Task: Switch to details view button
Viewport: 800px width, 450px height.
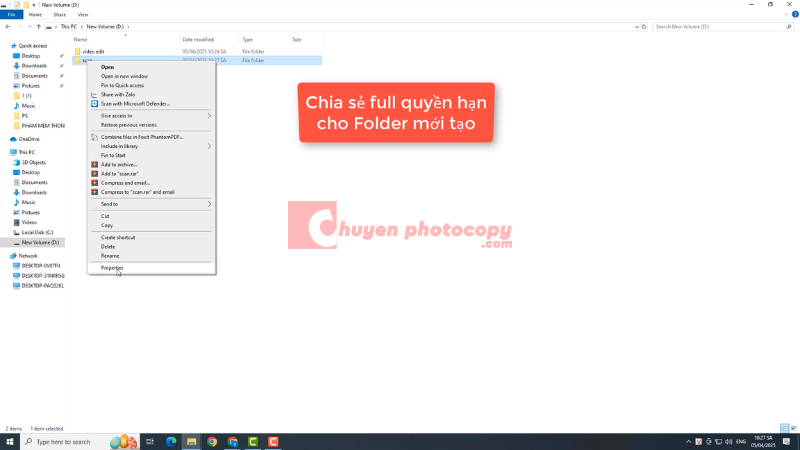Action: coord(785,429)
